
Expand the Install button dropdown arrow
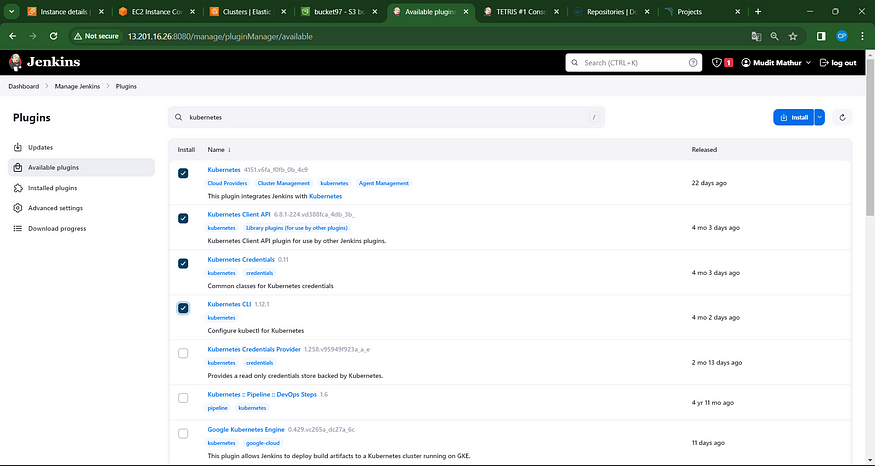click(819, 117)
